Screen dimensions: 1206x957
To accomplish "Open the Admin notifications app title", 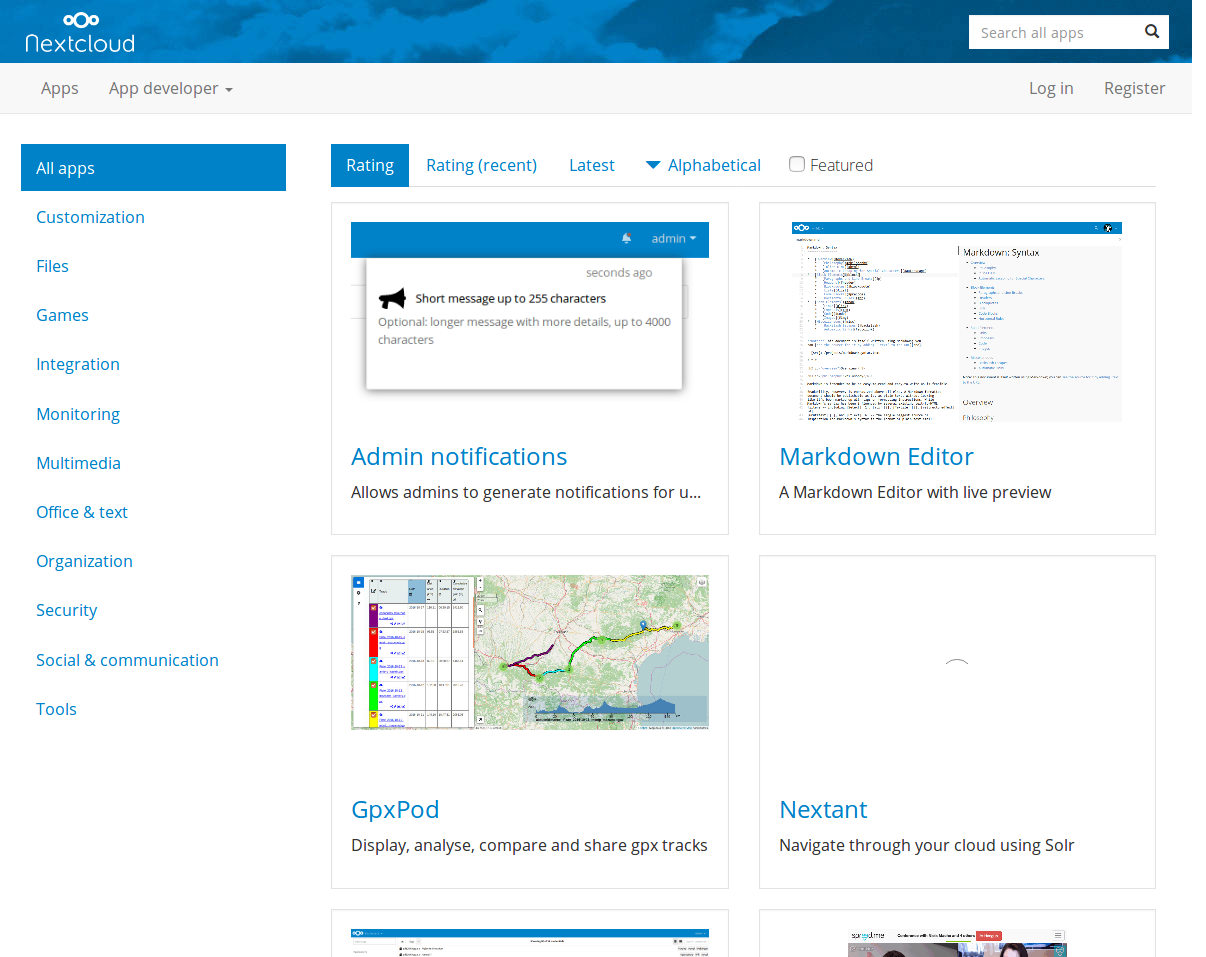I will click(x=459, y=456).
